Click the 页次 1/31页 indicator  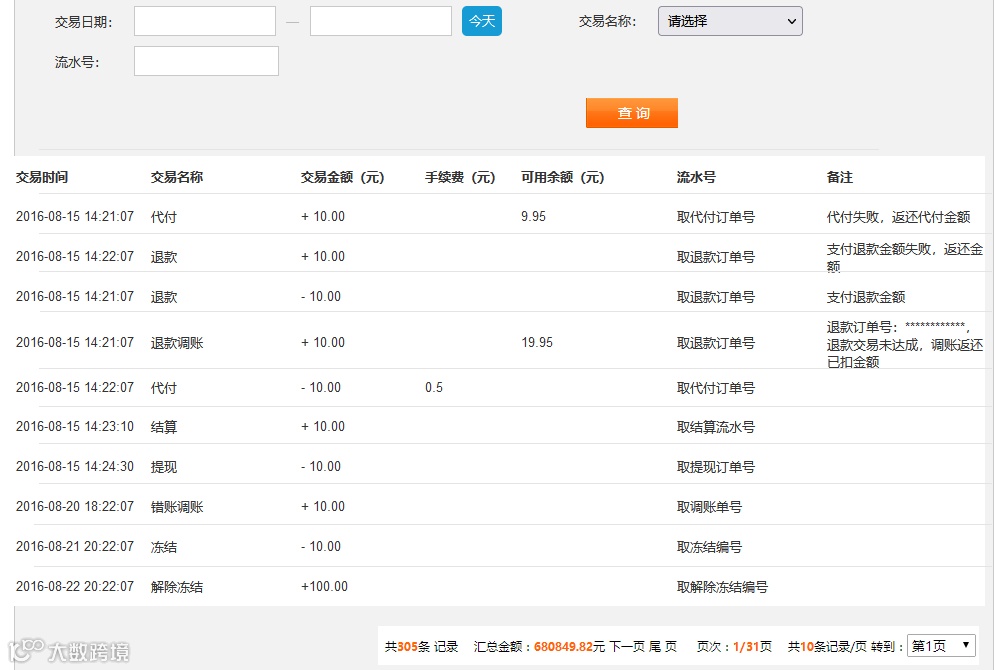734,647
